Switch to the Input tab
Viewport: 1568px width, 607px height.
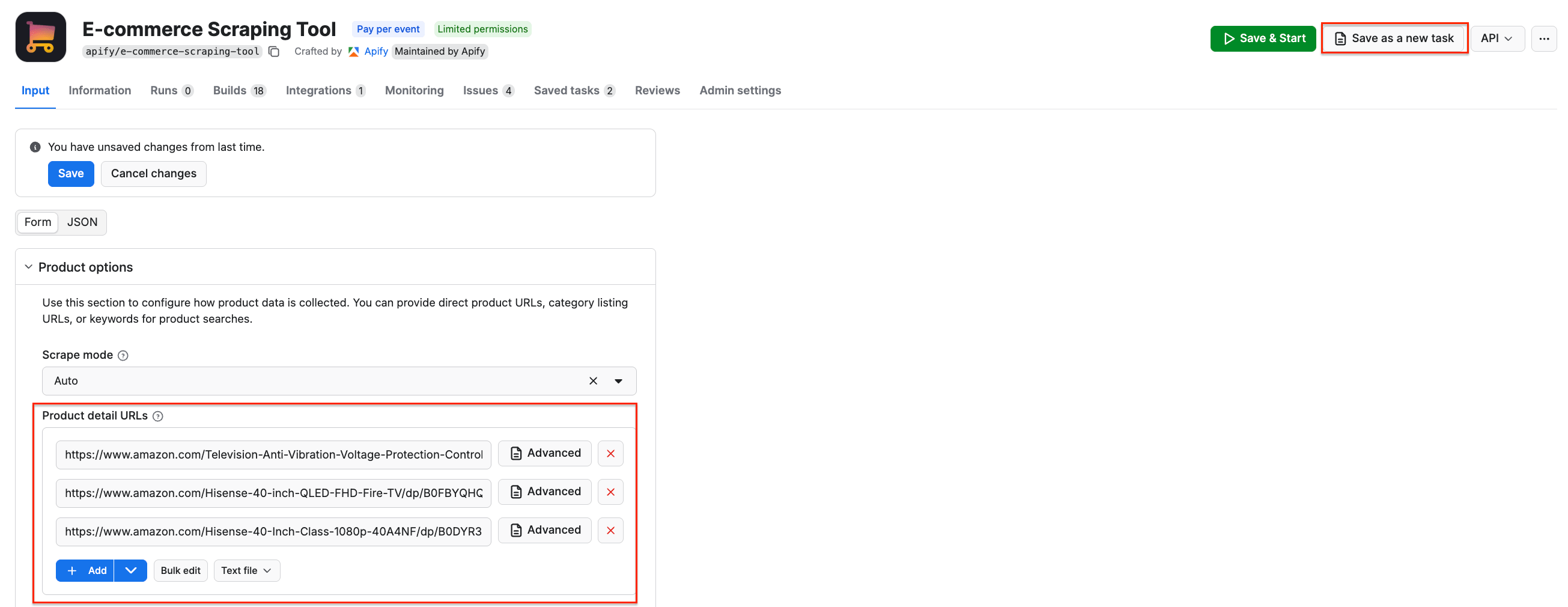coord(35,91)
